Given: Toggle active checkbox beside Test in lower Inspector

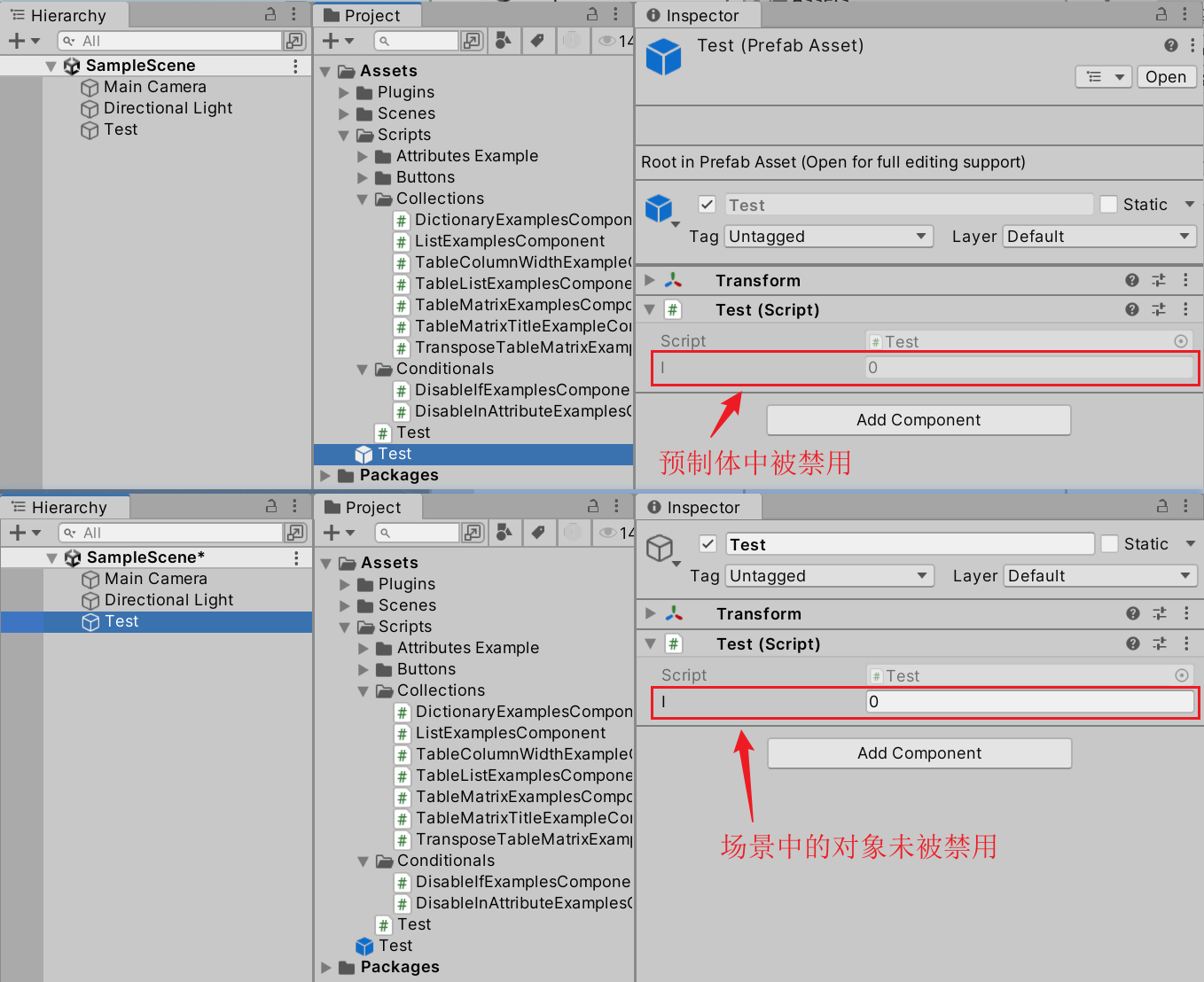Looking at the screenshot, I should pos(708,544).
